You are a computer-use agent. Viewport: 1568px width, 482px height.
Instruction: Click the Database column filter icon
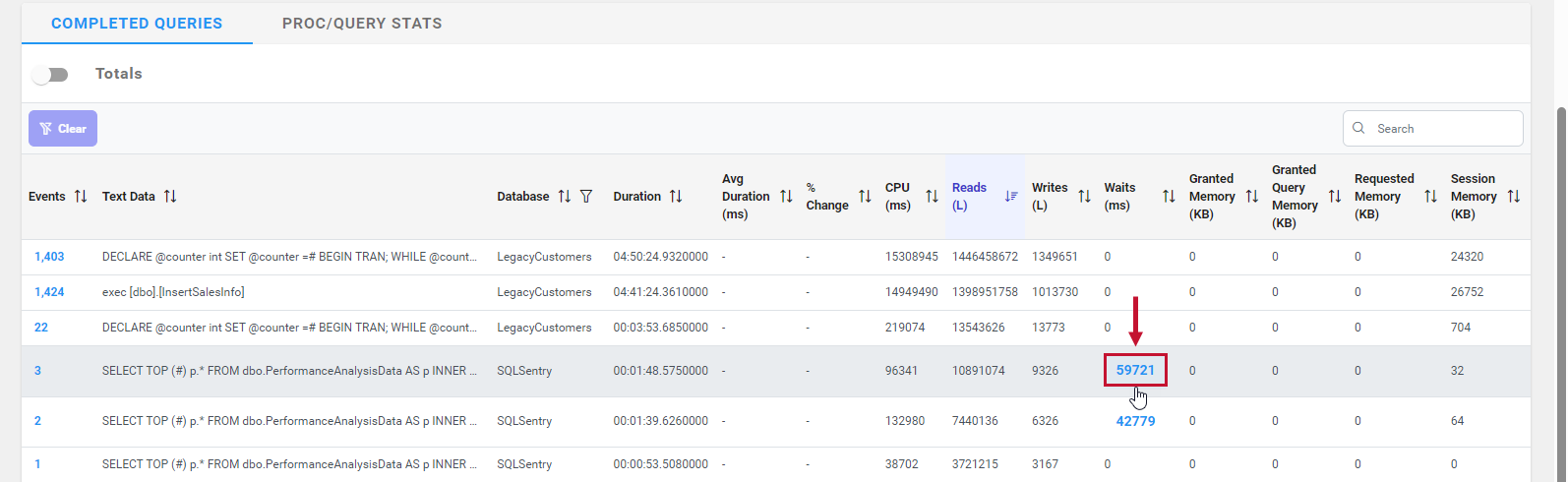coord(586,197)
